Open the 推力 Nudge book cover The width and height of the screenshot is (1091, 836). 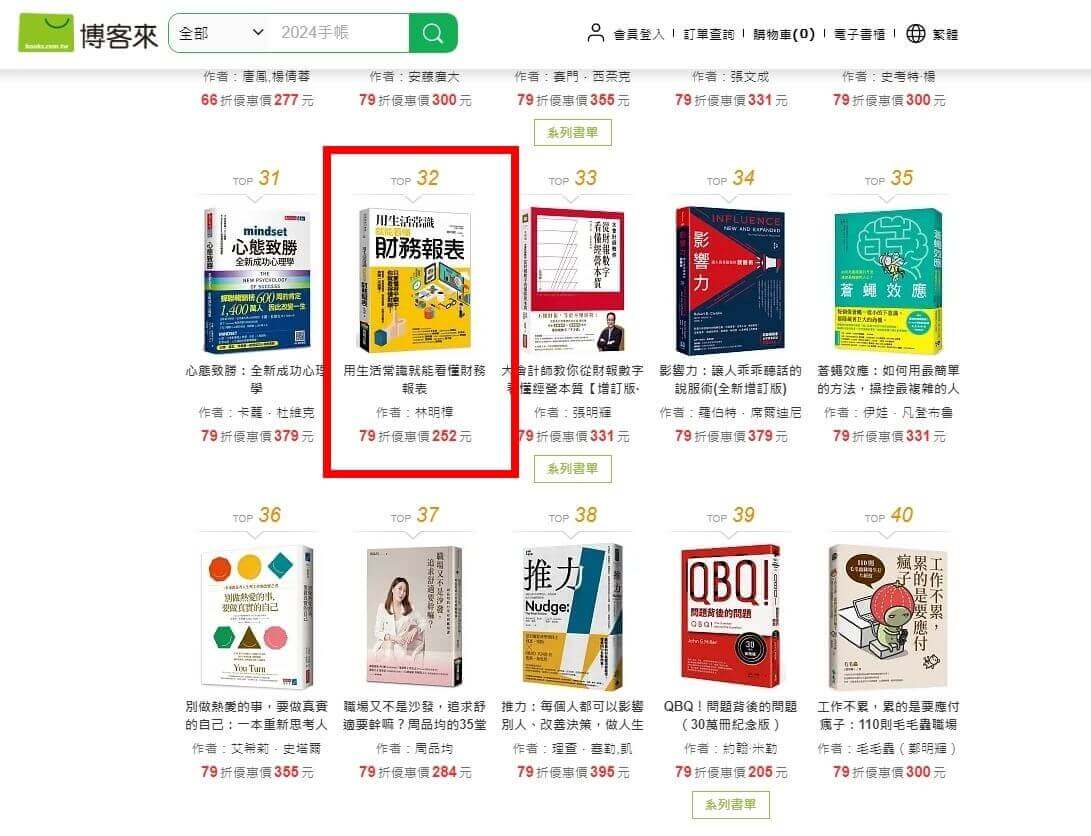[573, 616]
